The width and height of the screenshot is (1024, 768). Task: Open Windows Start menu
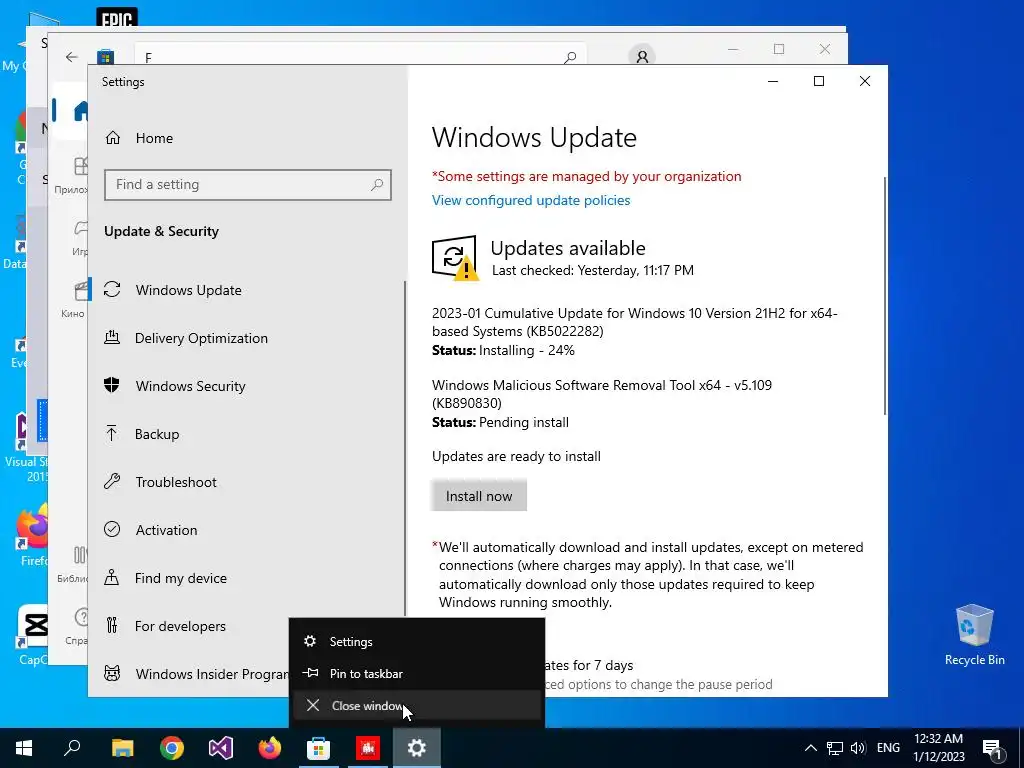(x=24, y=748)
